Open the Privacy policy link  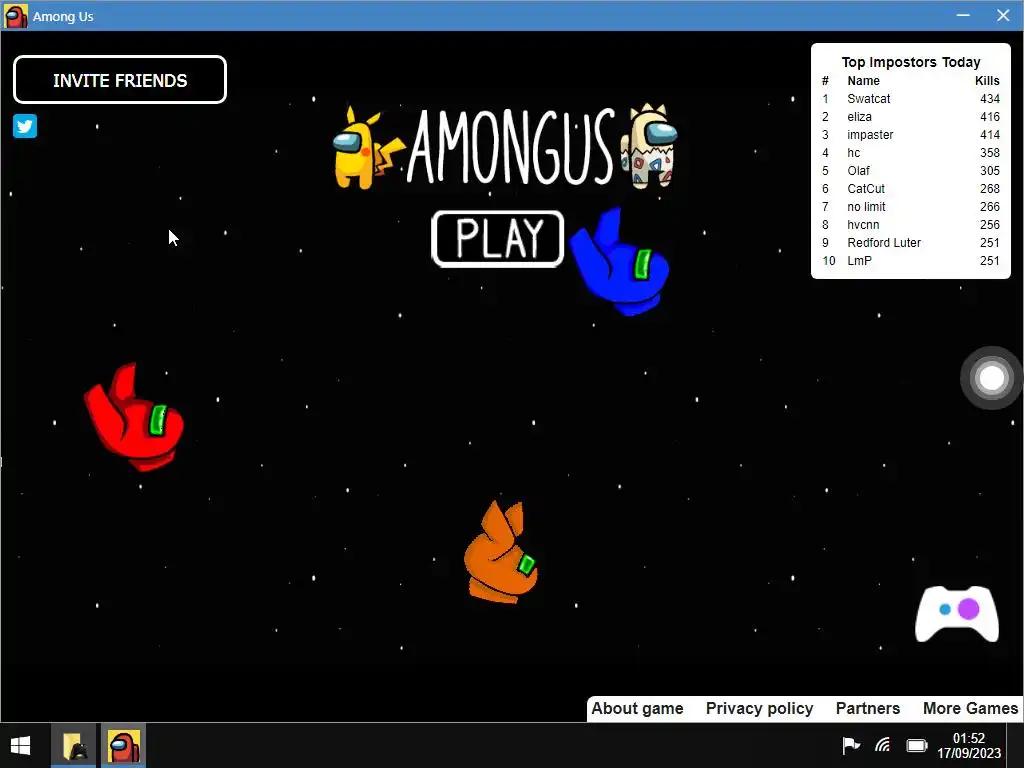coord(760,709)
